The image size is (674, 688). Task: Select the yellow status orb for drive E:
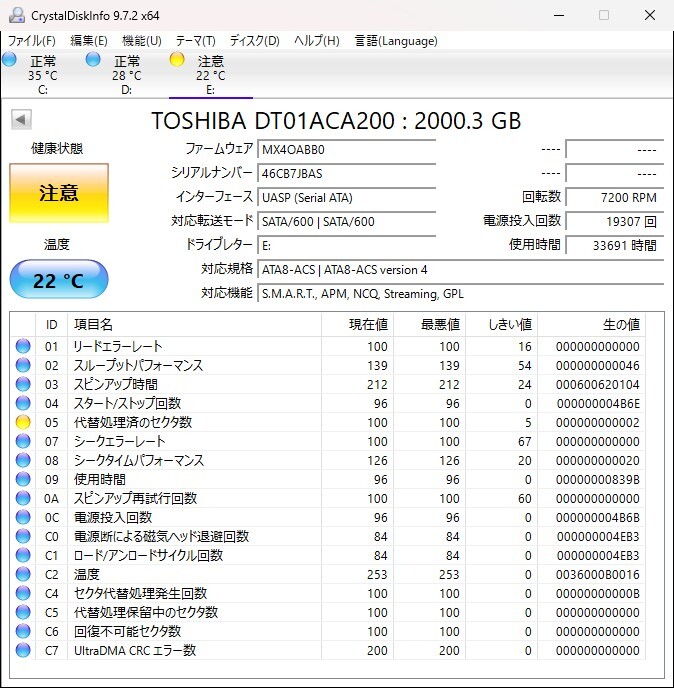177,59
